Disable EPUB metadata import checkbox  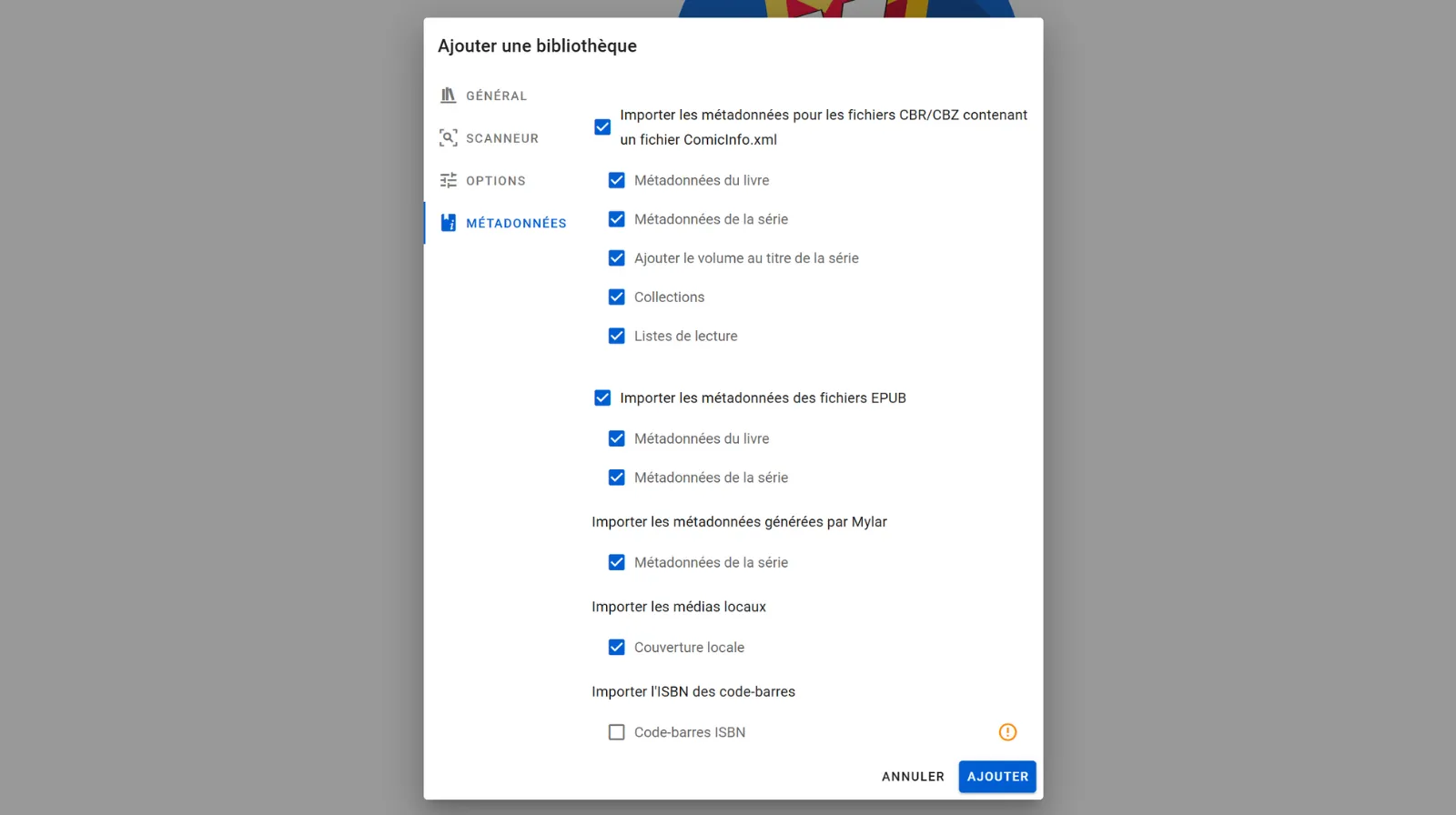(602, 398)
